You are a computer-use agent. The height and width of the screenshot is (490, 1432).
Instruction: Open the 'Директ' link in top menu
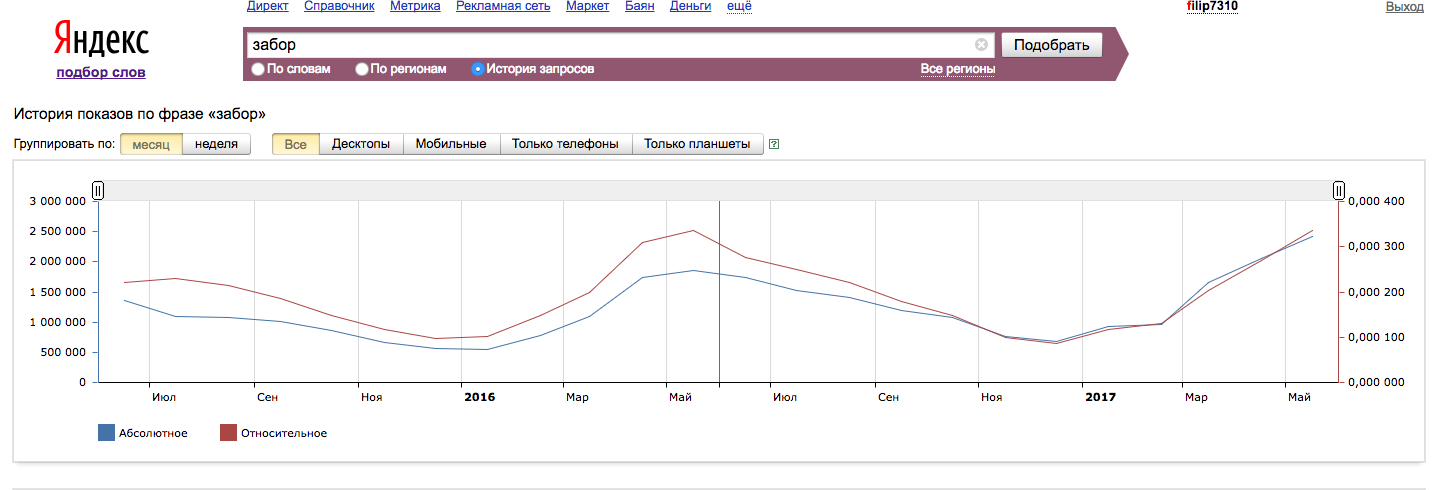tap(267, 6)
